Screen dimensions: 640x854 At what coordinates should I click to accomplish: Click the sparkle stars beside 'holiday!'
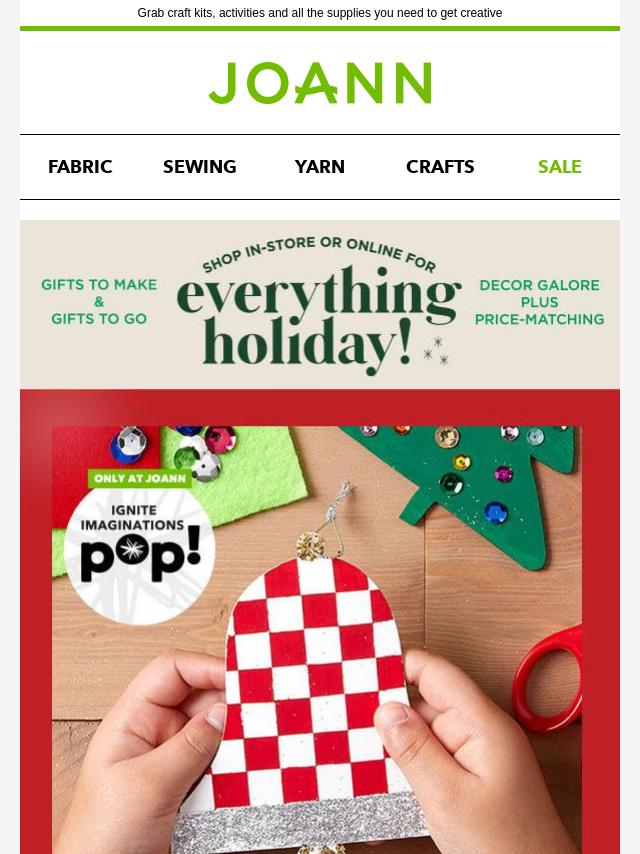tap(437, 351)
